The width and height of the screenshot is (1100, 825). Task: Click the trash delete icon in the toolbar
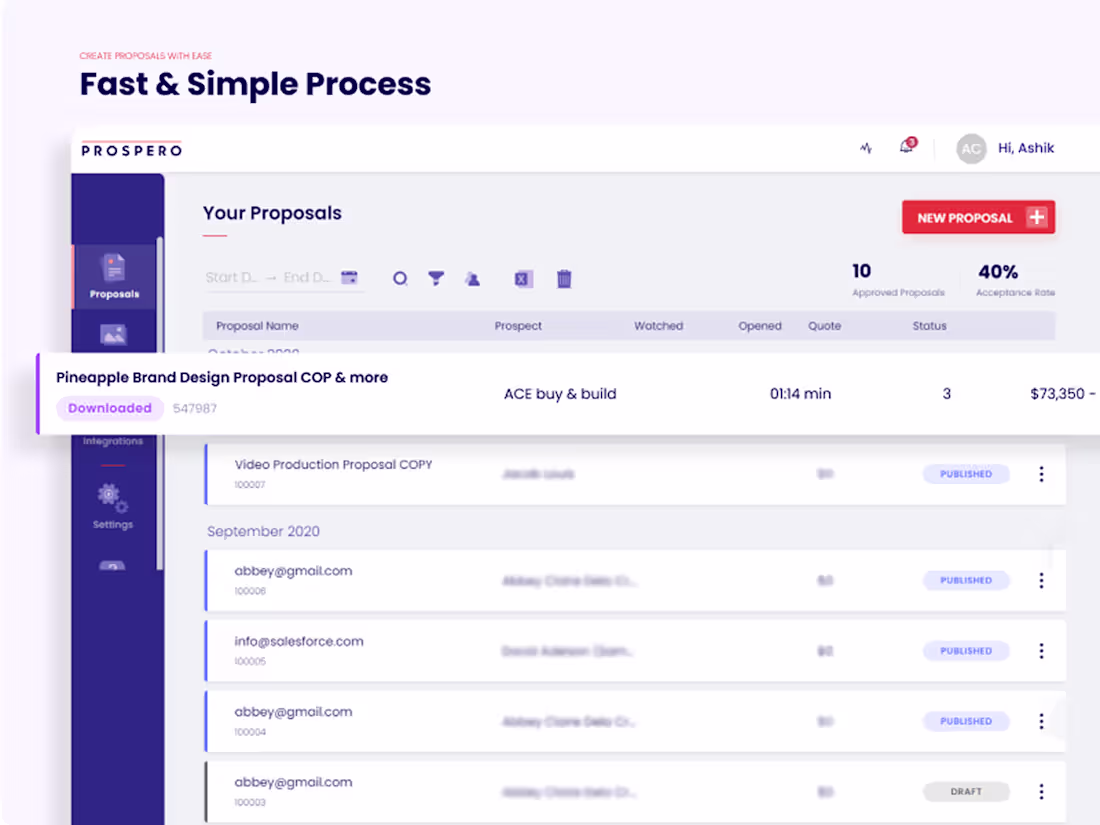pyautogui.click(x=564, y=279)
